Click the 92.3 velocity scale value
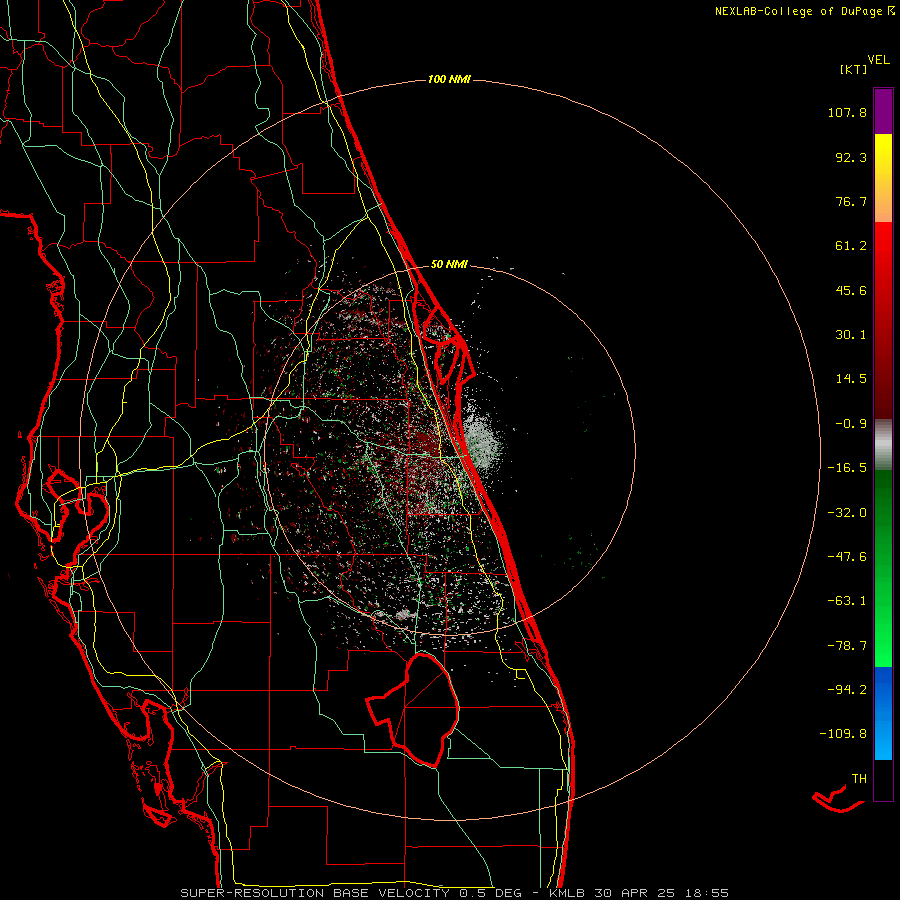Viewport: 900px width, 900px height. pyautogui.click(x=851, y=157)
